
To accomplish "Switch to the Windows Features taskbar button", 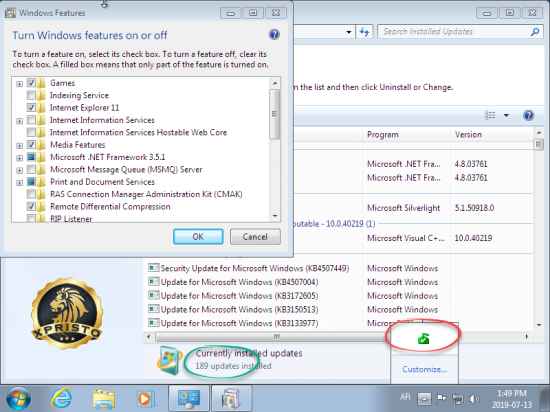I will click(231, 399).
